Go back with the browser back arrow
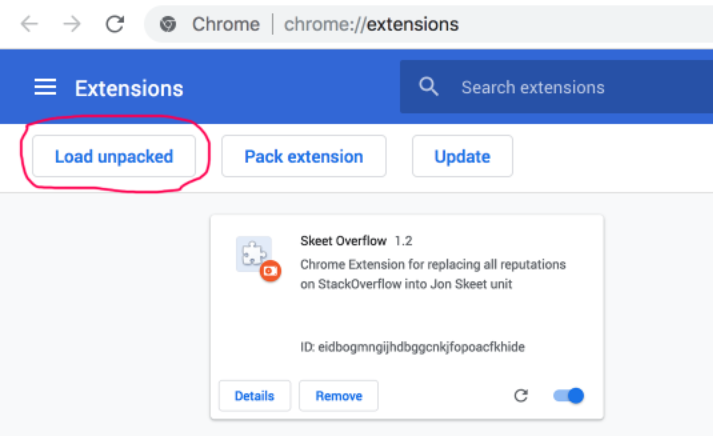Viewport: 713px width, 436px height. [29, 24]
